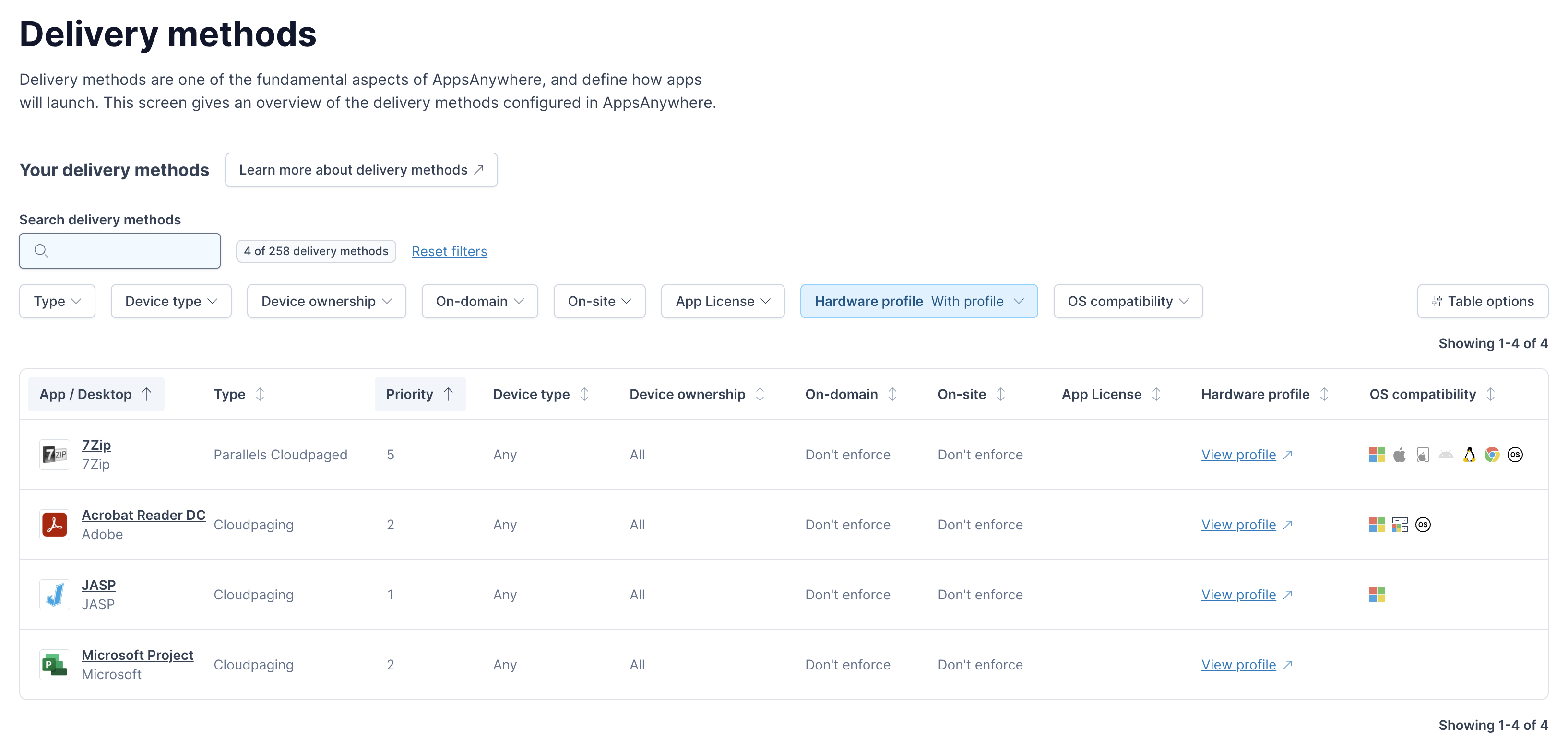Click the ChromeOS compatibility icon for 7Zip

click(x=1492, y=454)
